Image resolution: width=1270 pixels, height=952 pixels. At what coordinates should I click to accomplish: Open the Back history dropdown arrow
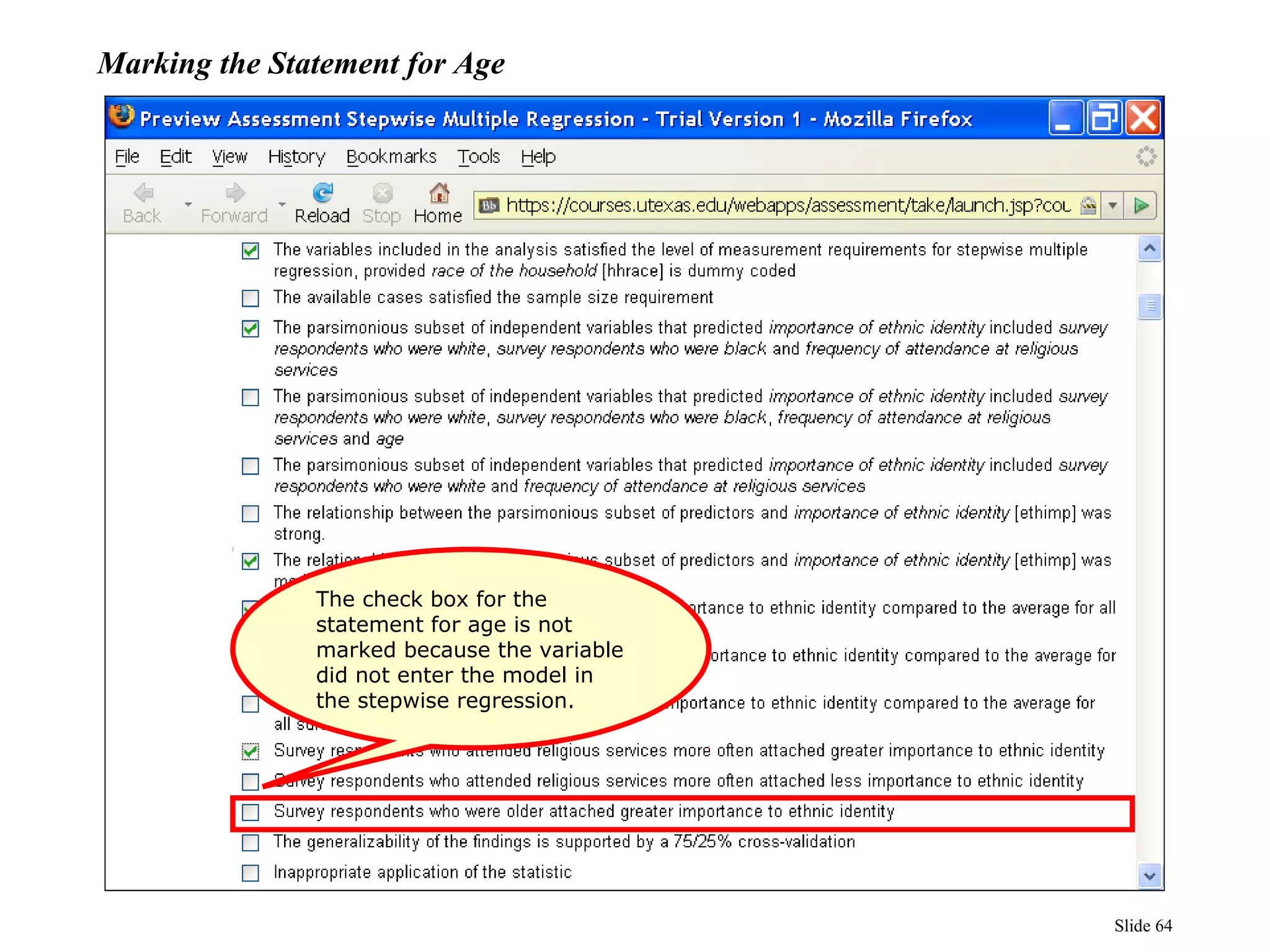188,204
